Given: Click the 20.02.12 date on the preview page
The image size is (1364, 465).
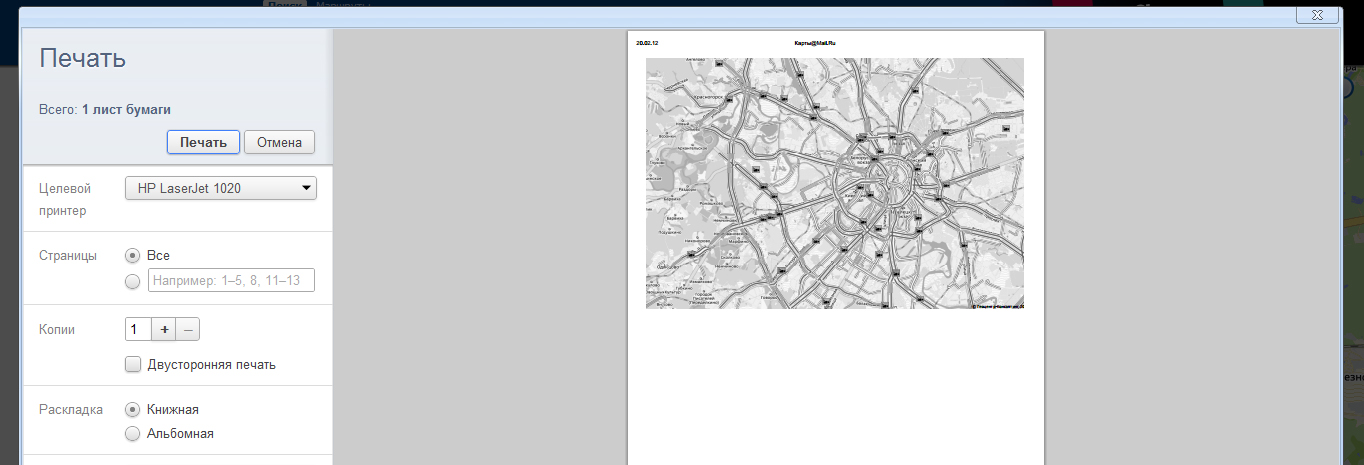Looking at the screenshot, I should click(x=646, y=43).
